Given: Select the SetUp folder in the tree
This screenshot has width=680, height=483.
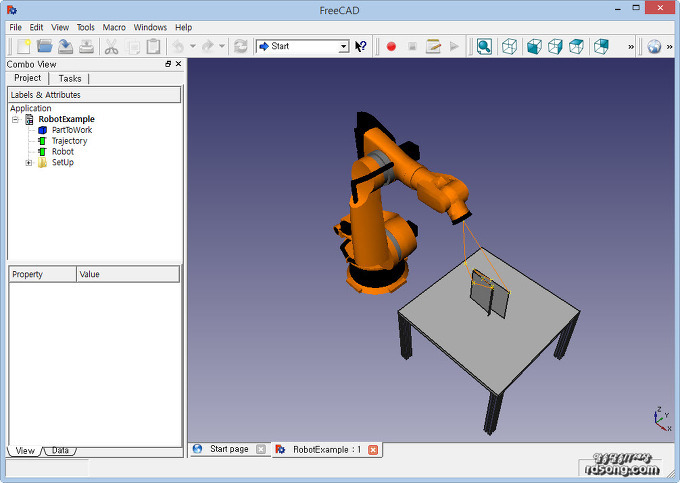Looking at the screenshot, I should click(x=63, y=163).
